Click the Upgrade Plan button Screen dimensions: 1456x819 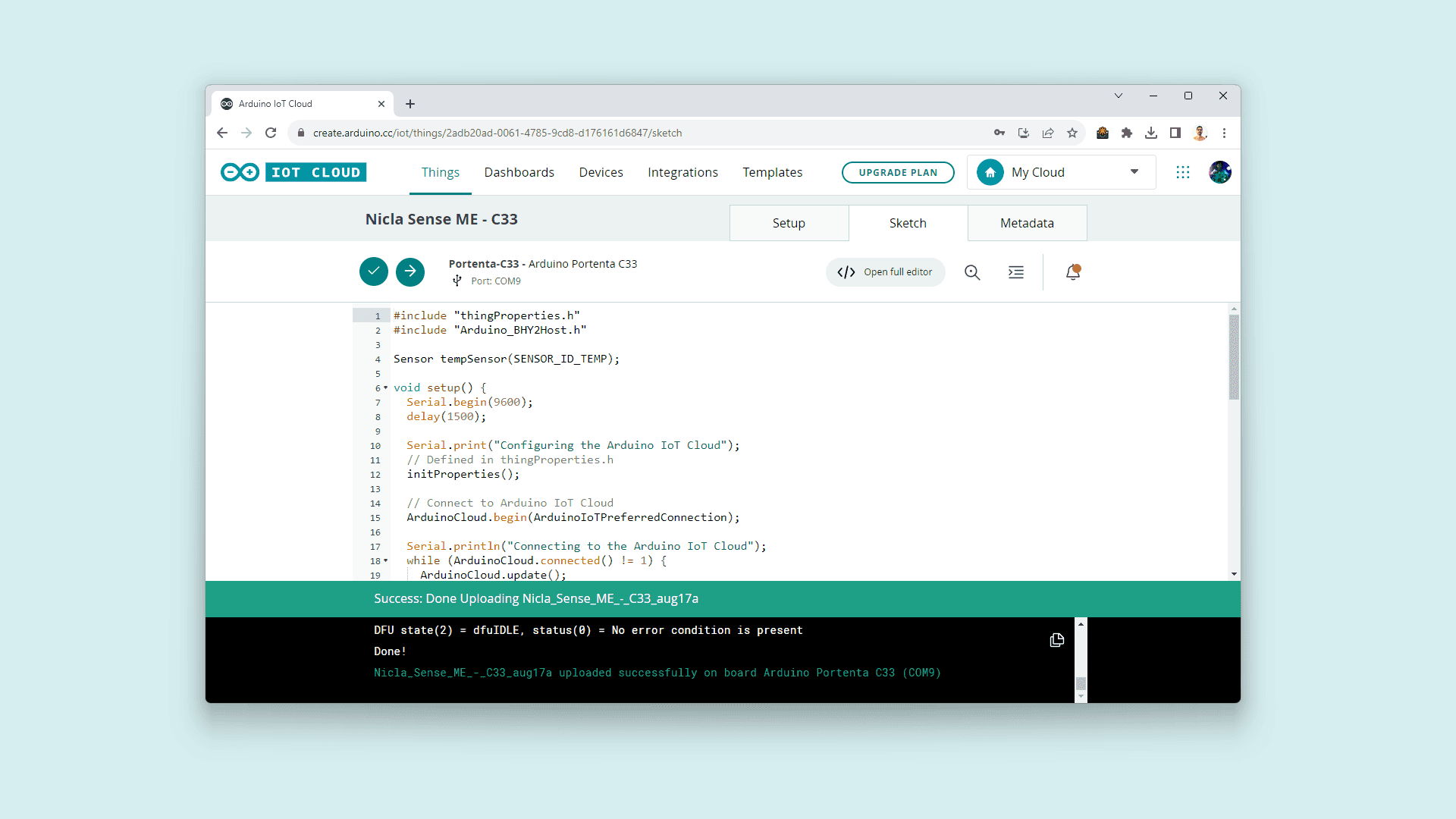(898, 173)
